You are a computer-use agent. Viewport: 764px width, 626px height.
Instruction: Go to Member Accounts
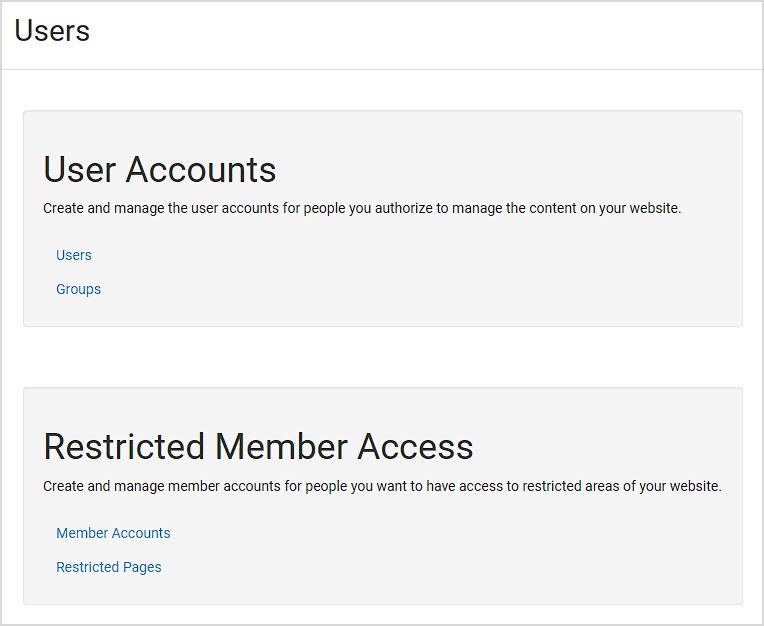click(113, 532)
